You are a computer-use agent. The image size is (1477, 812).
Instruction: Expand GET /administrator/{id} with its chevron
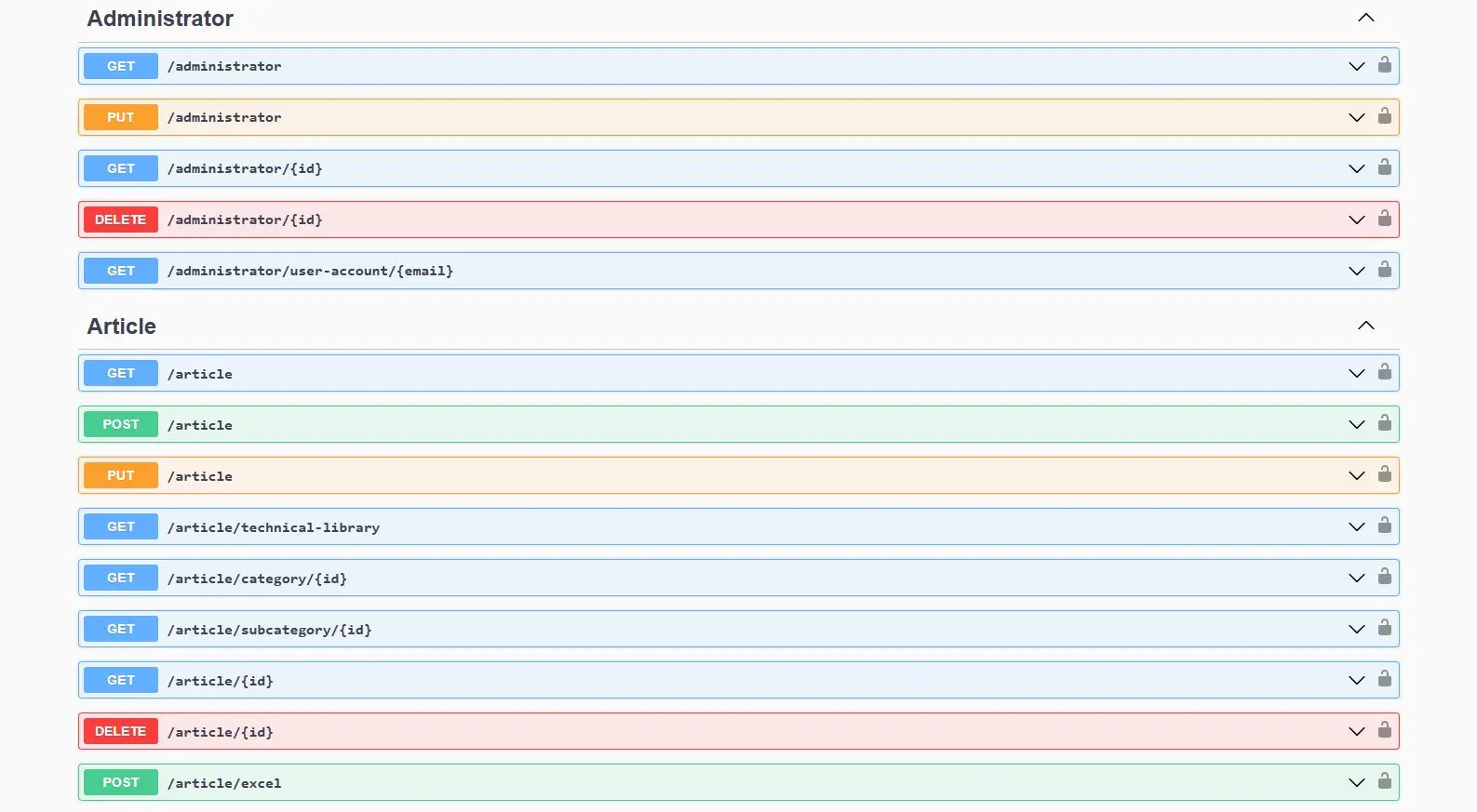pos(1356,168)
